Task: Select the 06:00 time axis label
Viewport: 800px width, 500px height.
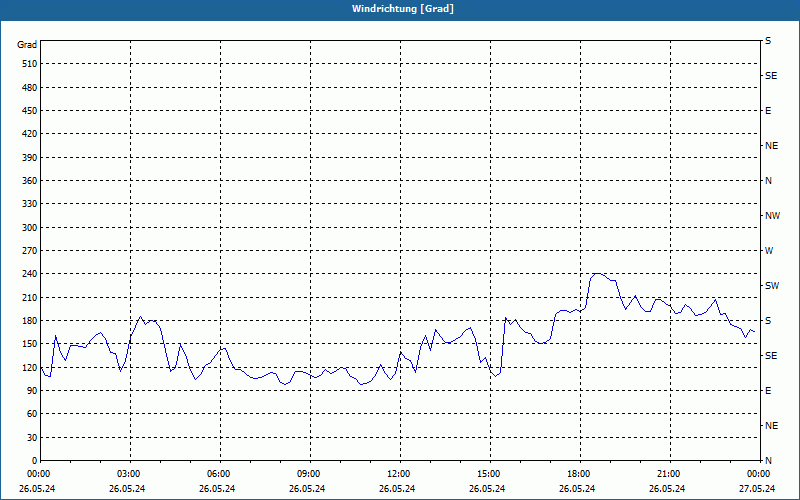Action: 220,473
